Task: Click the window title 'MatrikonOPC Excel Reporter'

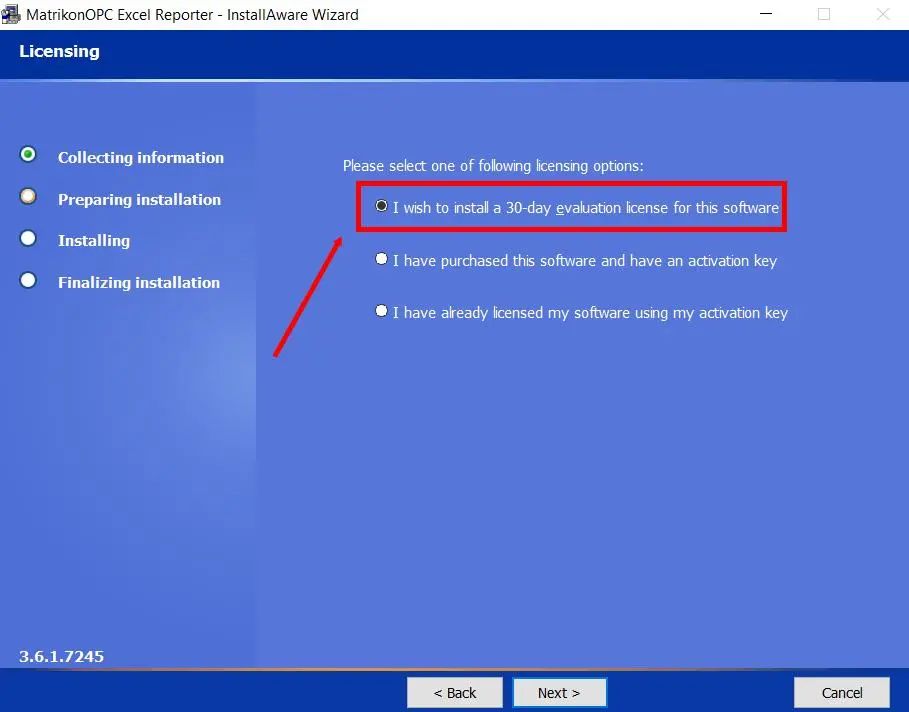Action: (192, 14)
